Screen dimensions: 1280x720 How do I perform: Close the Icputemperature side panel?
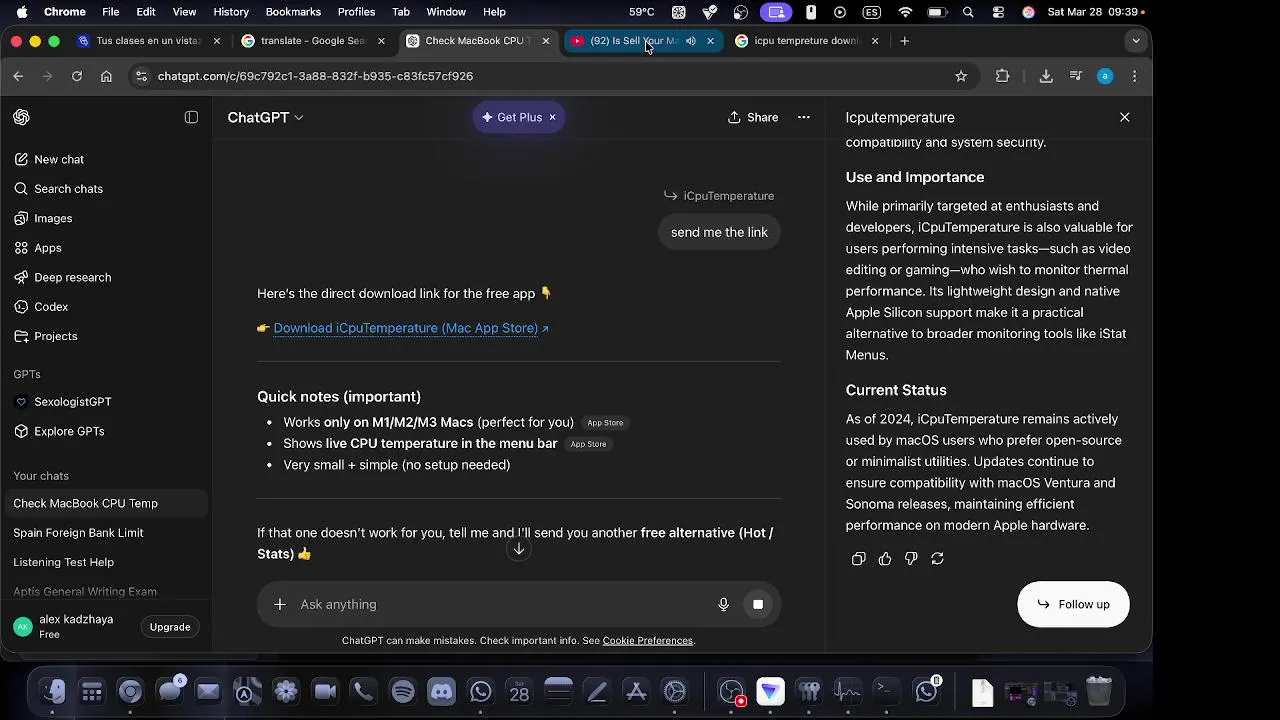pos(1125,117)
